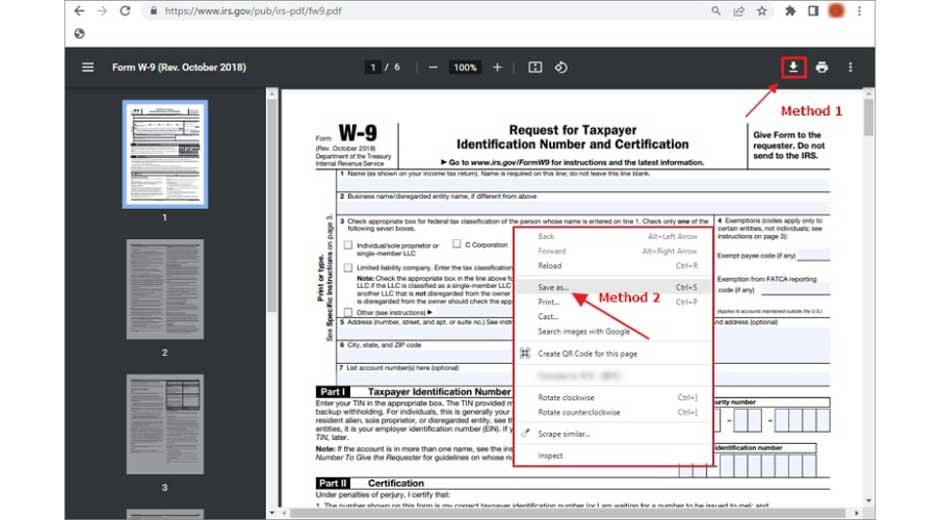Click the page 2 thumbnail
Image resolution: width=940 pixels, height=520 pixels.
click(x=165, y=289)
